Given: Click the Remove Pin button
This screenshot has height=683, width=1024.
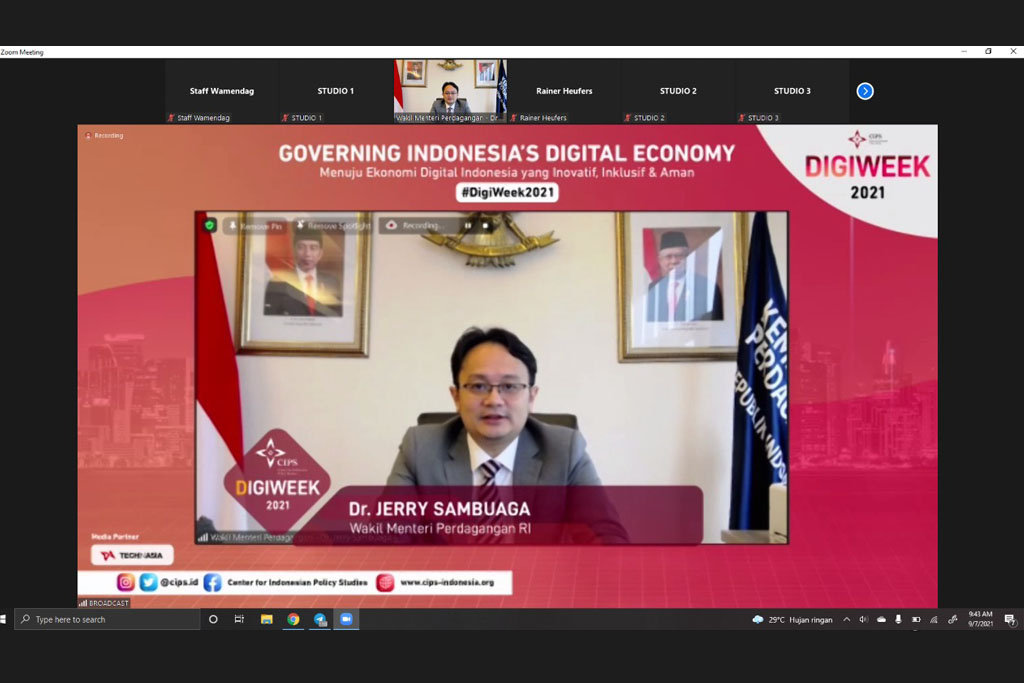Looking at the screenshot, I should pyautogui.click(x=255, y=226).
